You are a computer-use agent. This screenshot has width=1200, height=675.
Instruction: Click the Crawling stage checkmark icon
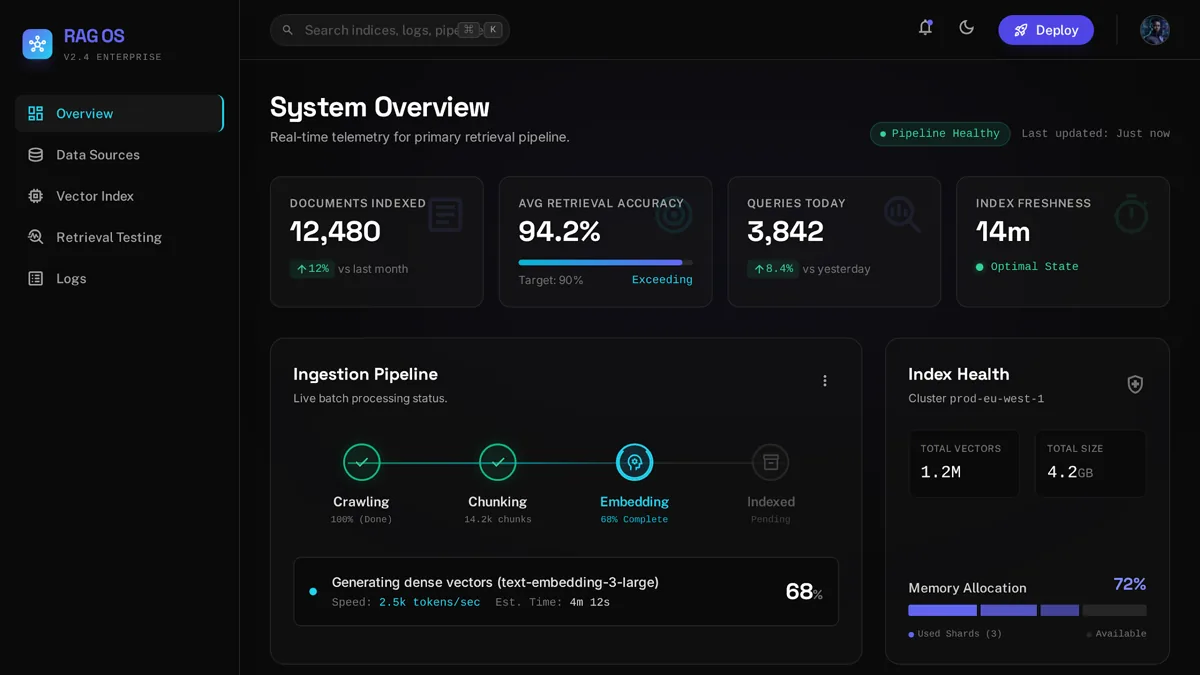[x=362, y=462]
